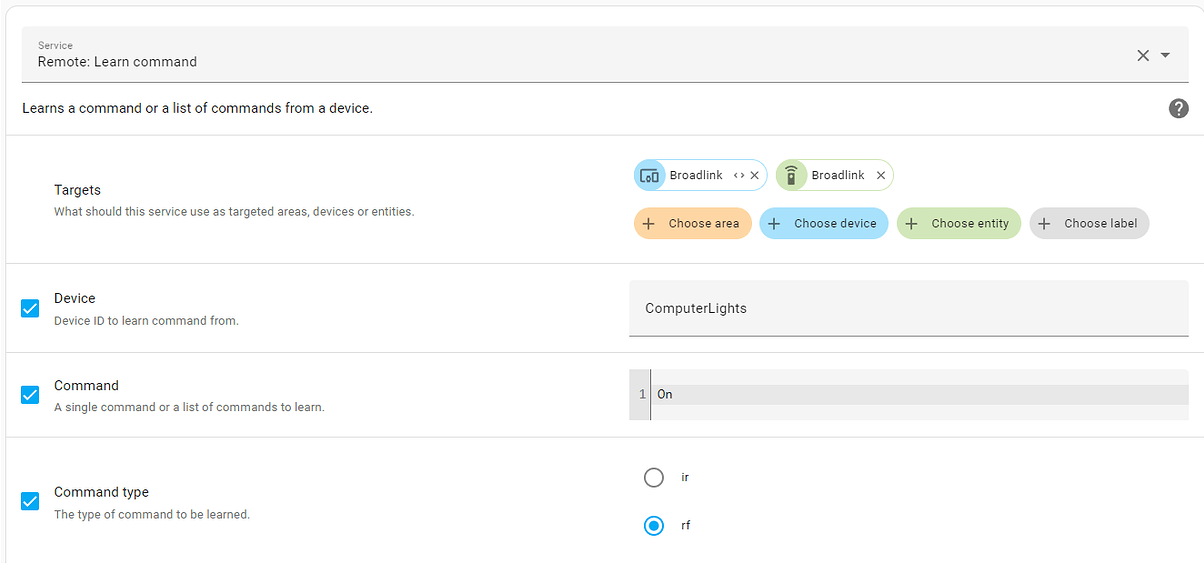Image resolution: width=1204 pixels, height=574 pixels.
Task: Disable the Command field checkbox
Action: (x=30, y=395)
